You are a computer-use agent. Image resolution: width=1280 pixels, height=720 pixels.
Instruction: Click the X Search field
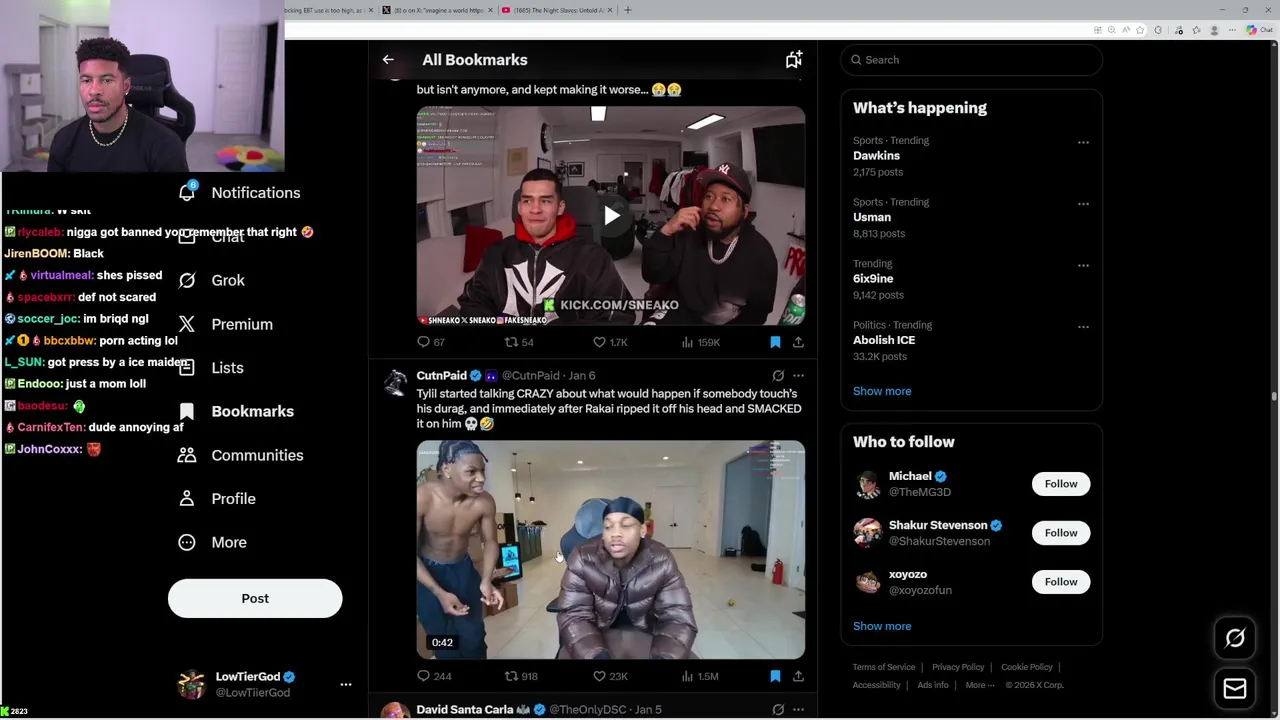pyautogui.click(x=971, y=60)
